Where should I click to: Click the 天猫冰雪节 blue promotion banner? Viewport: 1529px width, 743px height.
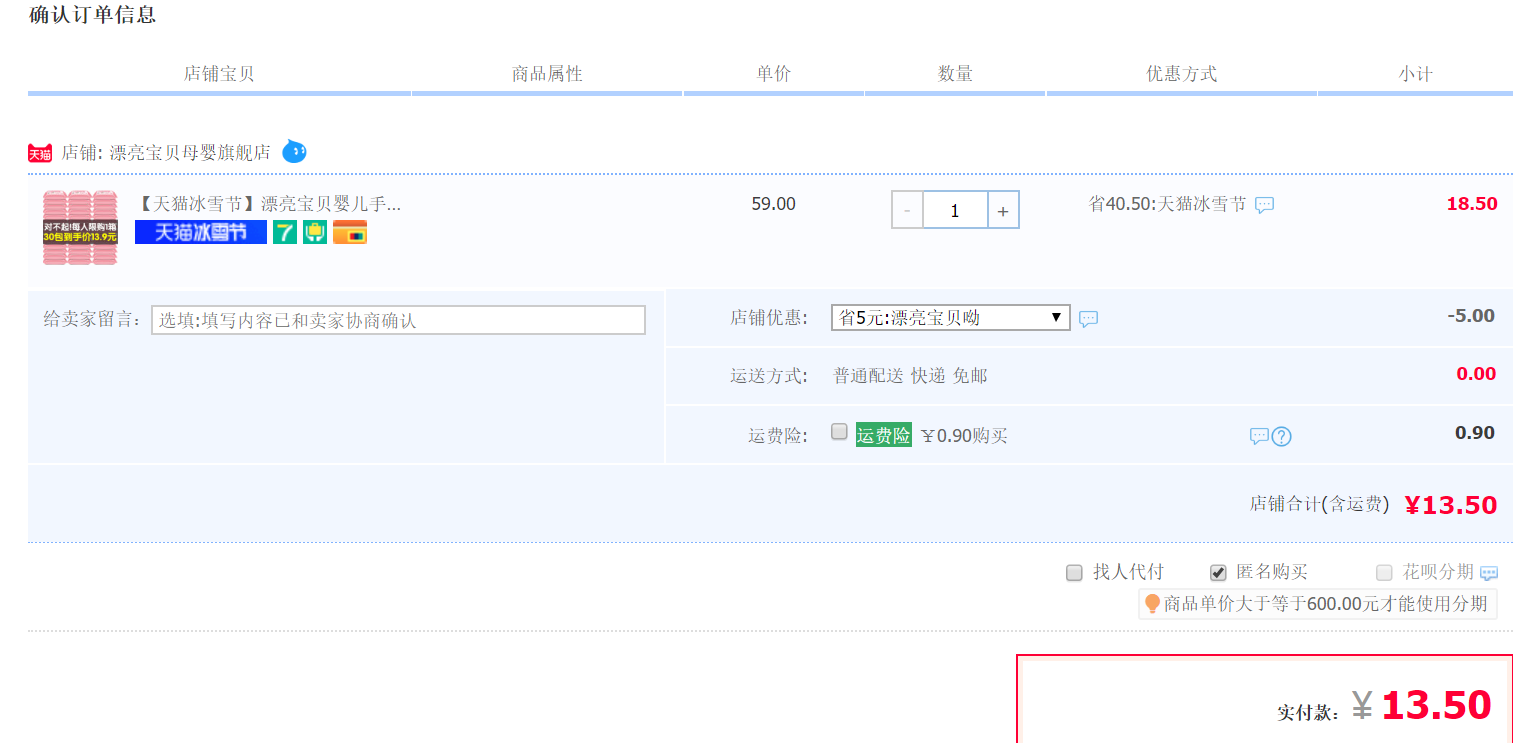tap(200, 232)
